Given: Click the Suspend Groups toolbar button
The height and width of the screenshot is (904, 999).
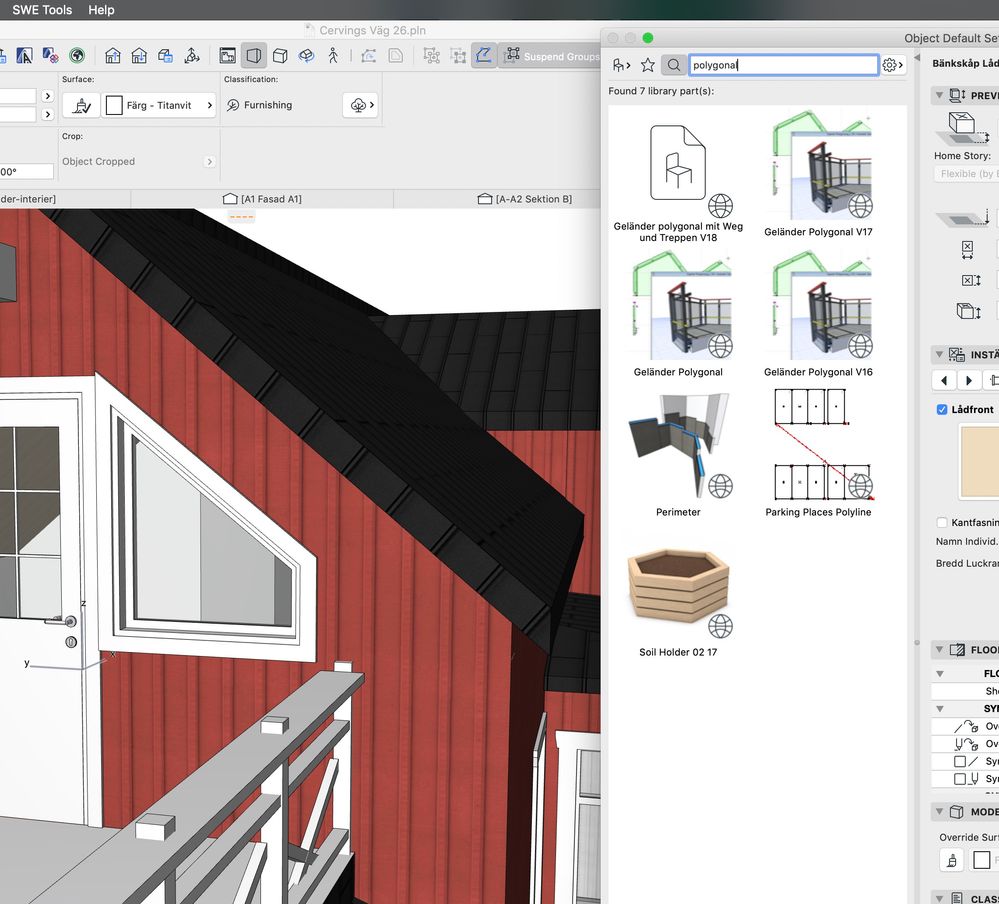Looking at the screenshot, I should point(551,56).
